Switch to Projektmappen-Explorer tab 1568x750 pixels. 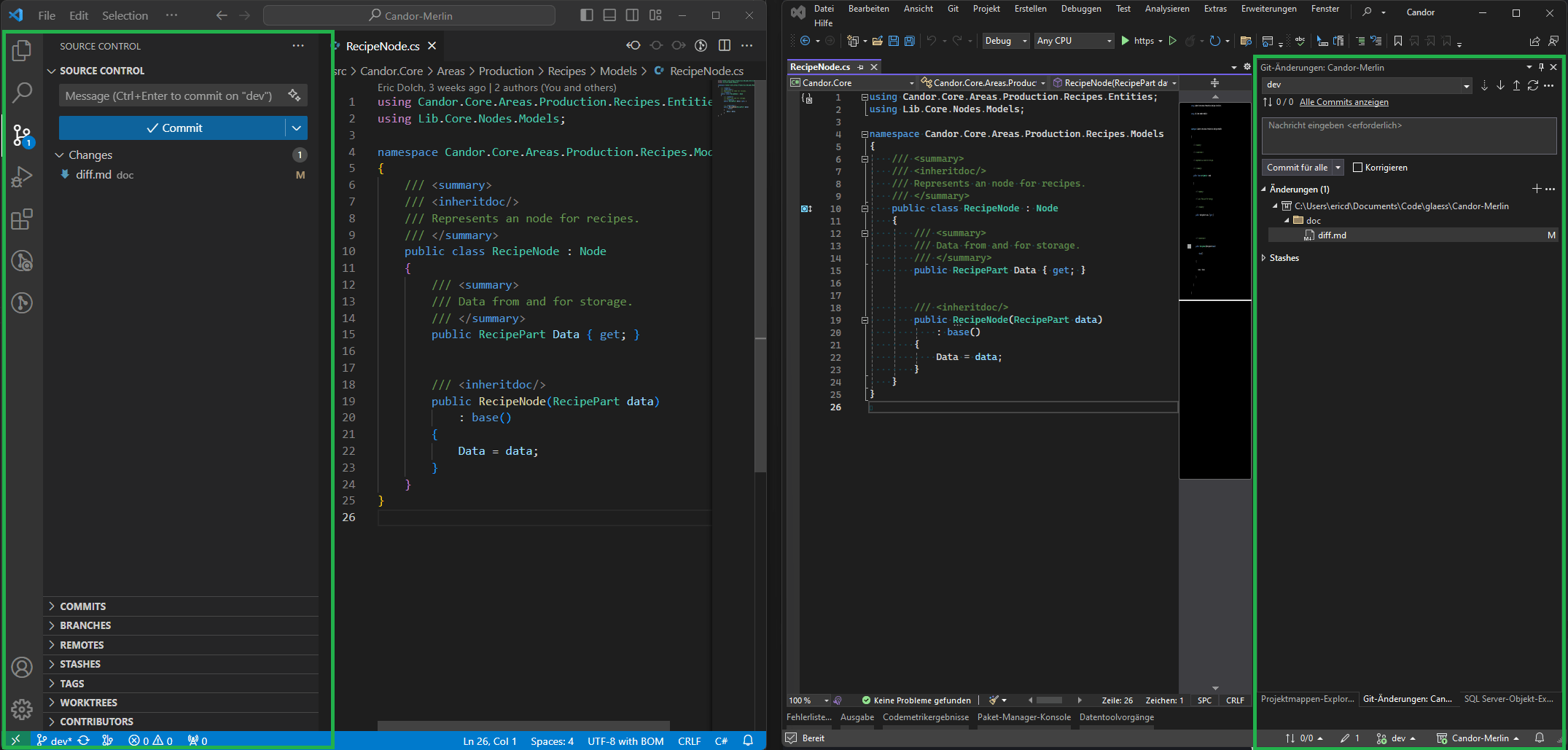point(1307,699)
